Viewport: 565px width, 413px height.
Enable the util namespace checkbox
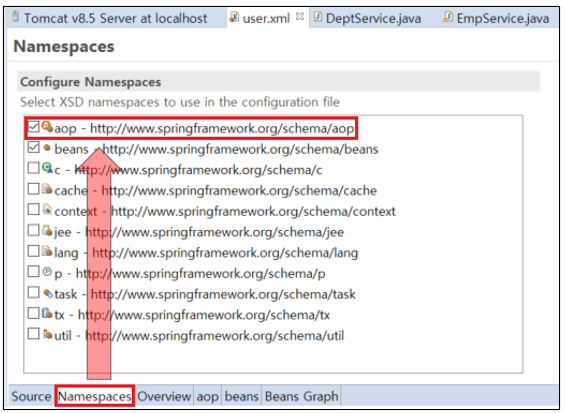34,334
